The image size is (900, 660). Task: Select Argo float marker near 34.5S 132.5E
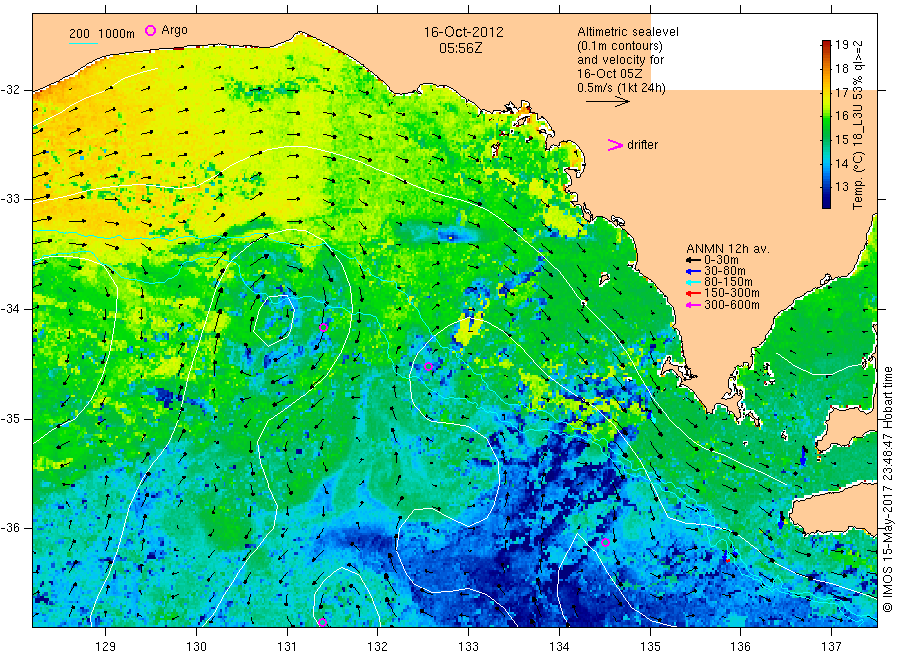tap(428, 367)
